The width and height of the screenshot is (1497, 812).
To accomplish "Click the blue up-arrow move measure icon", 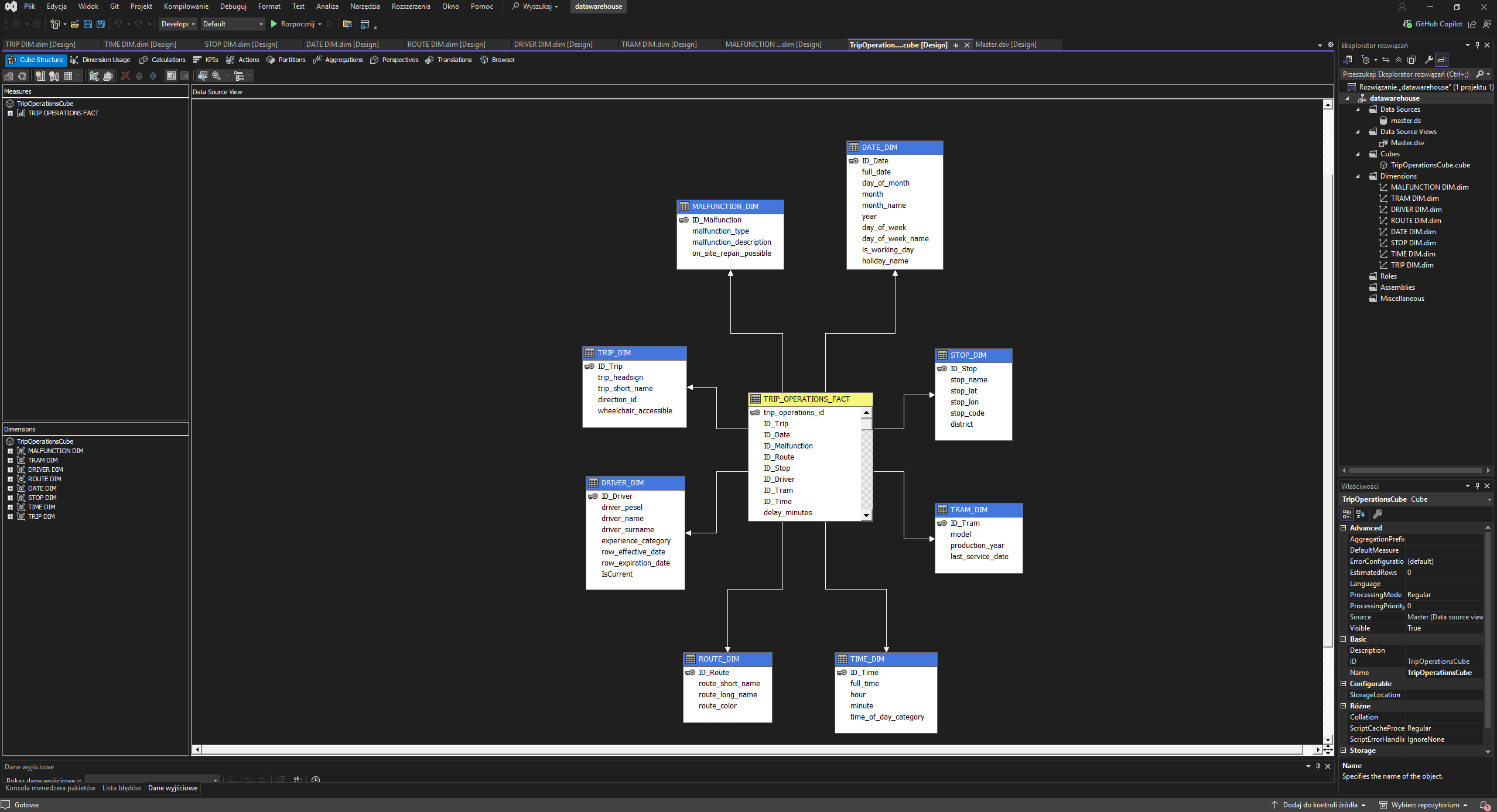I will point(139,76).
